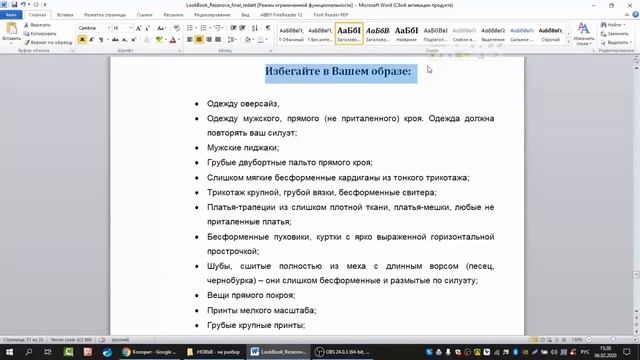This screenshot has width=640, height=360.
Task: Clear all formatting with the eraser icon
Action: (x=176, y=28)
